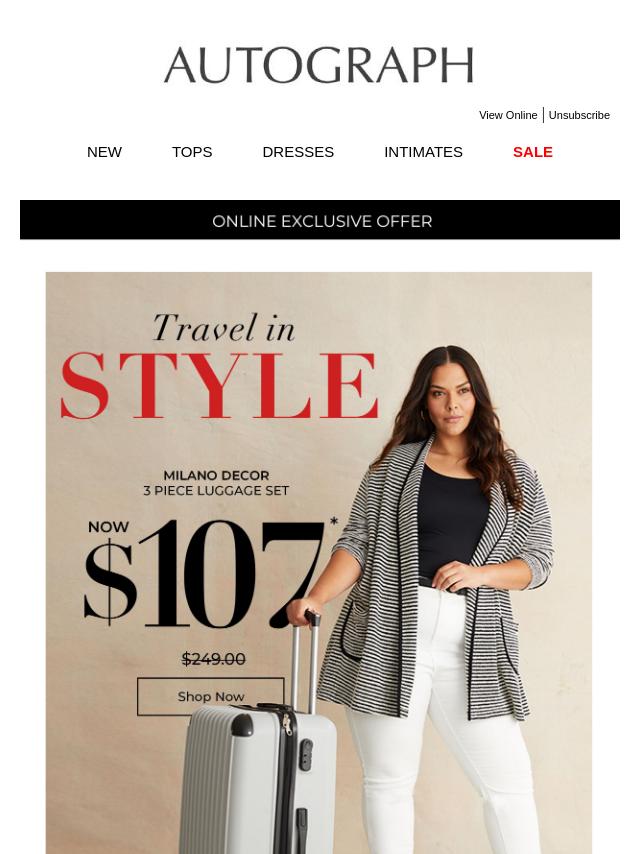The height and width of the screenshot is (854, 640).
Task: Open the red SALE menu link
Action: pos(533,152)
